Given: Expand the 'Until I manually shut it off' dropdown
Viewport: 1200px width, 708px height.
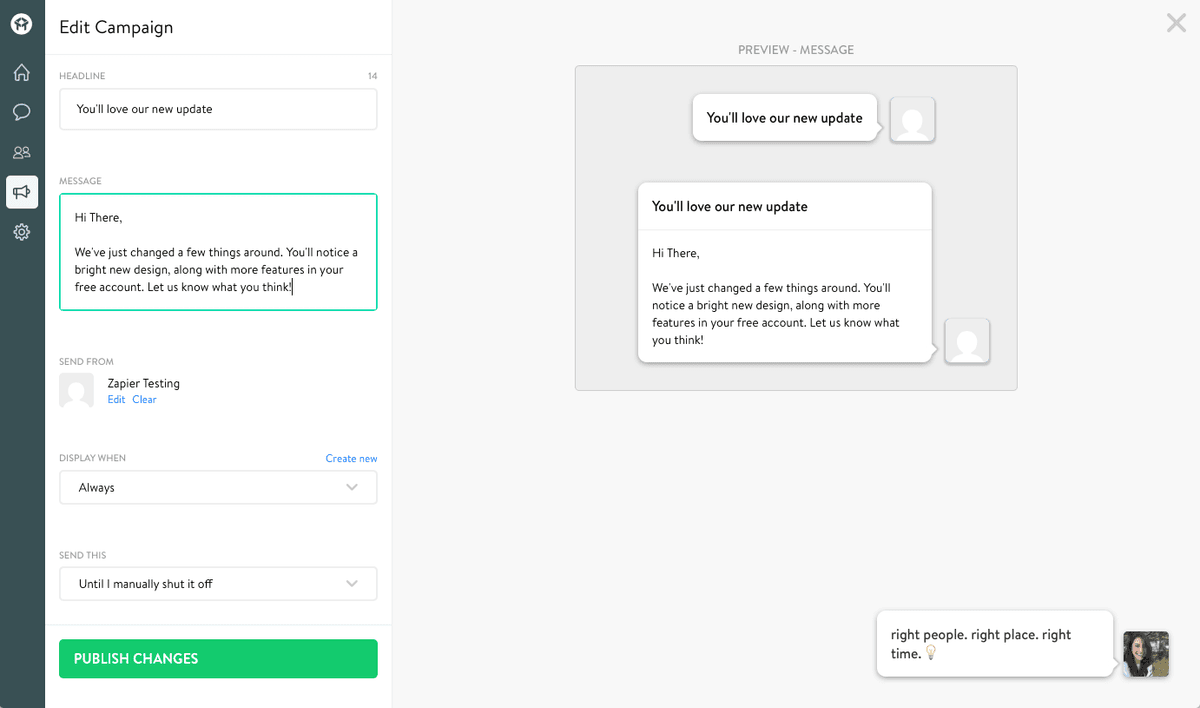Looking at the screenshot, I should [218, 584].
